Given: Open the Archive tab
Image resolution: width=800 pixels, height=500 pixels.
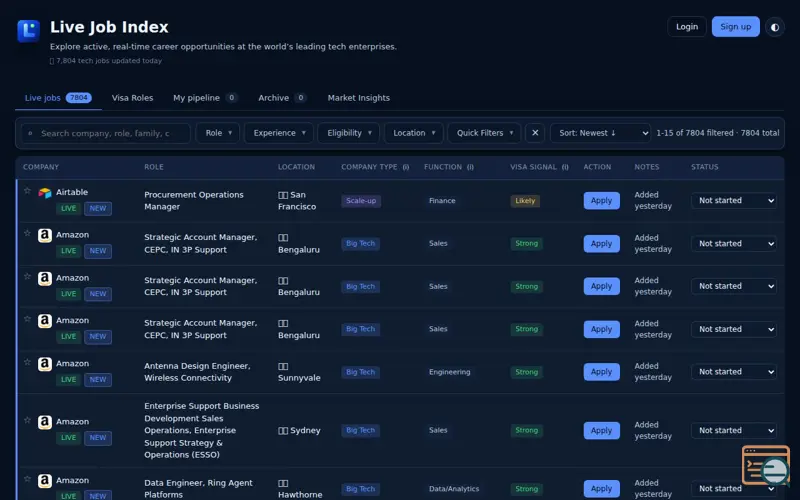Looking at the screenshot, I should (282, 98).
